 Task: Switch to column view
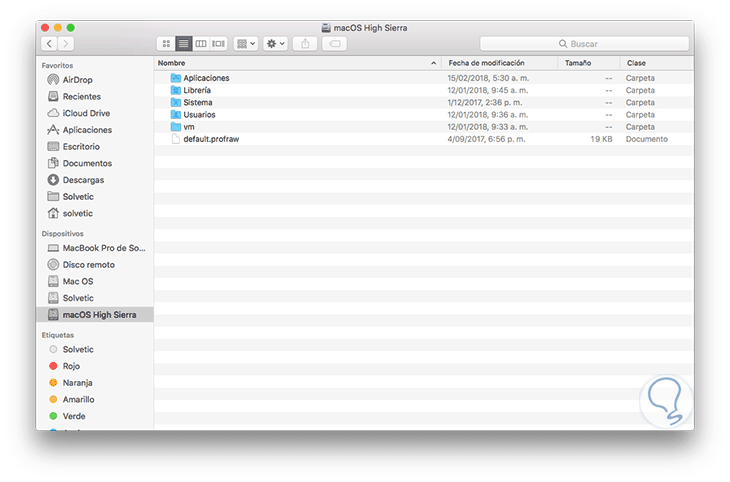201,44
